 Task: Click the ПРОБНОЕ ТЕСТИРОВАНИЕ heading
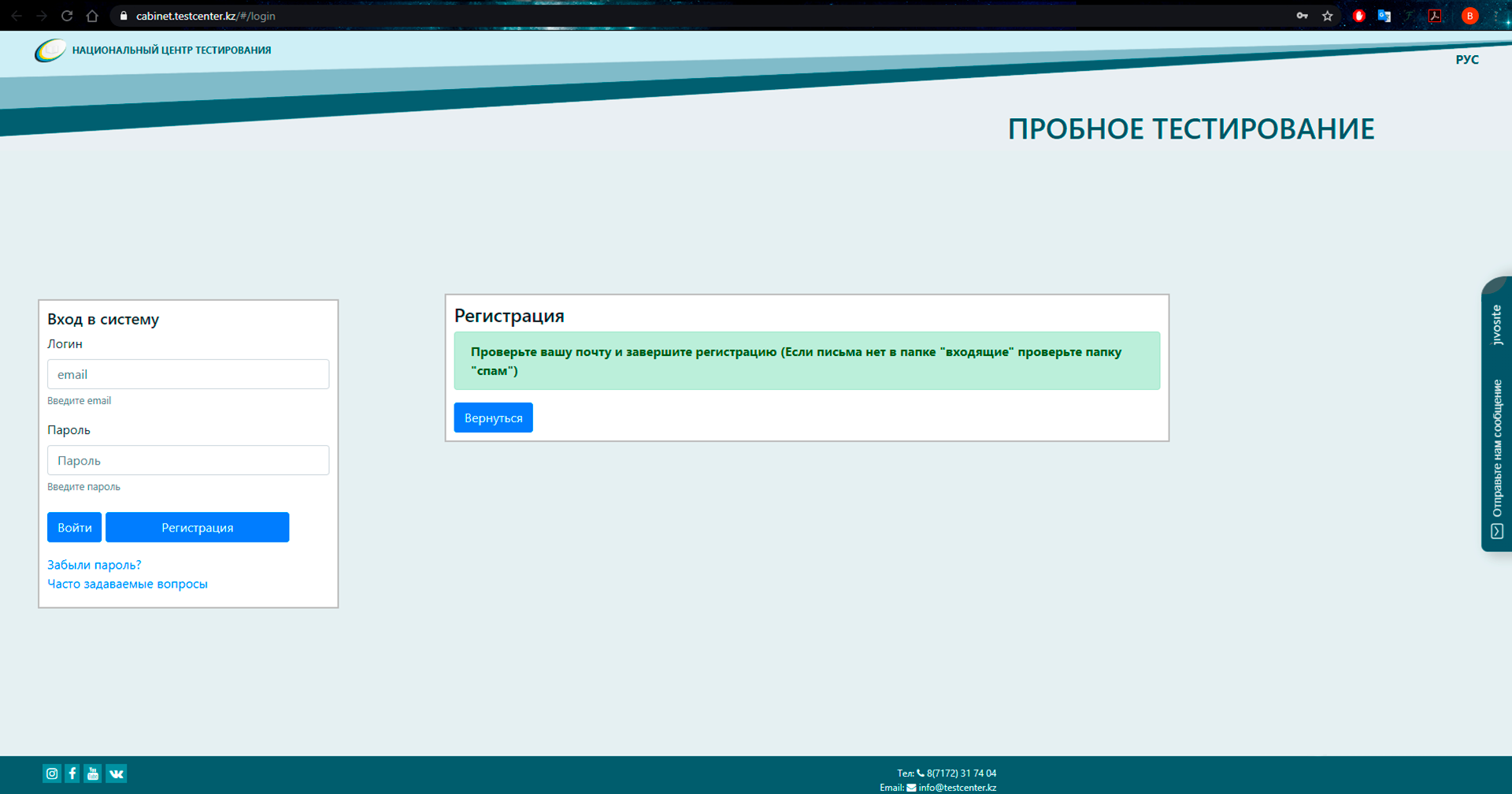coord(1191,128)
